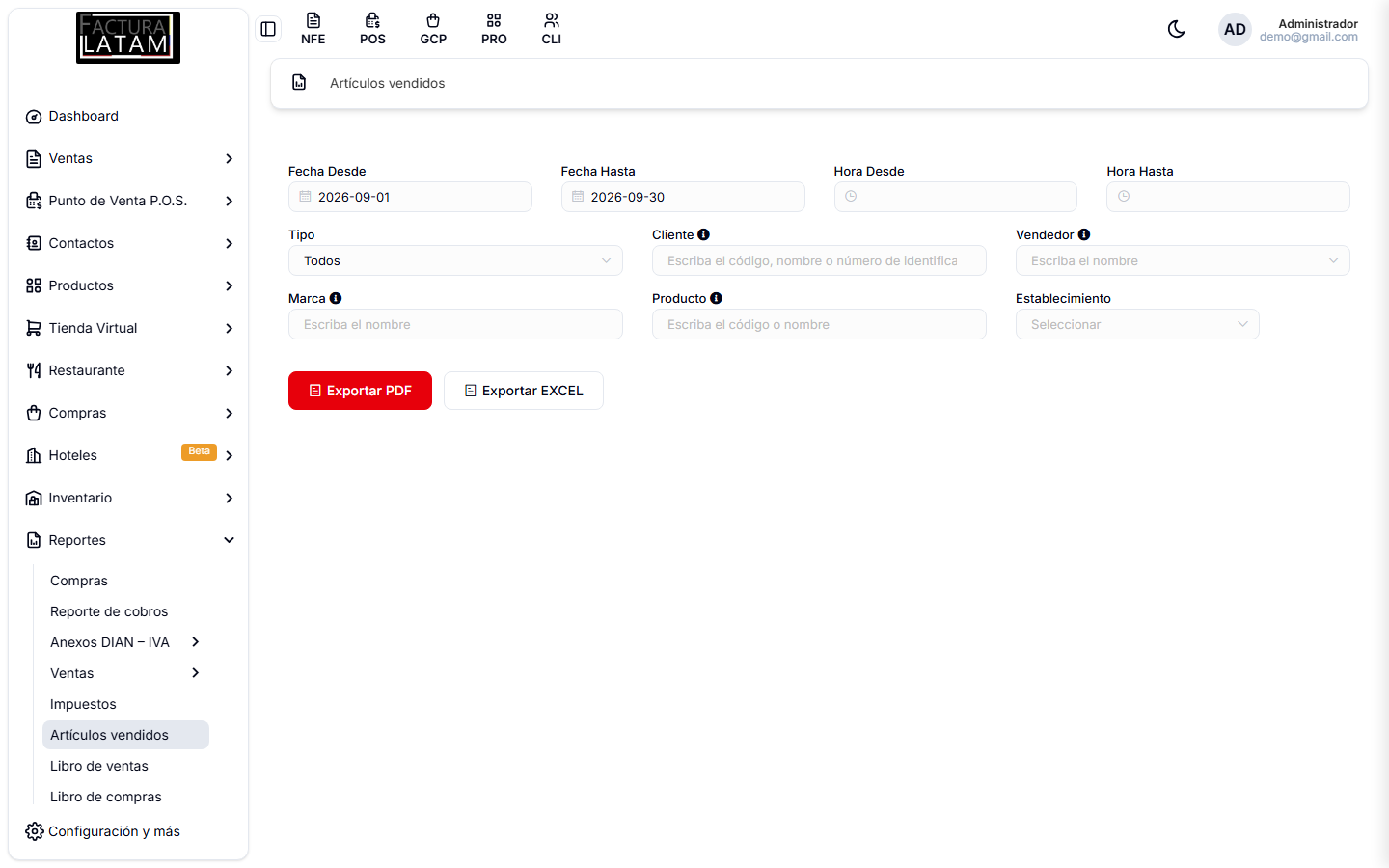The width and height of the screenshot is (1389, 868).
Task: Toggle the sidebar collapse icon
Action: pyautogui.click(x=268, y=29)
